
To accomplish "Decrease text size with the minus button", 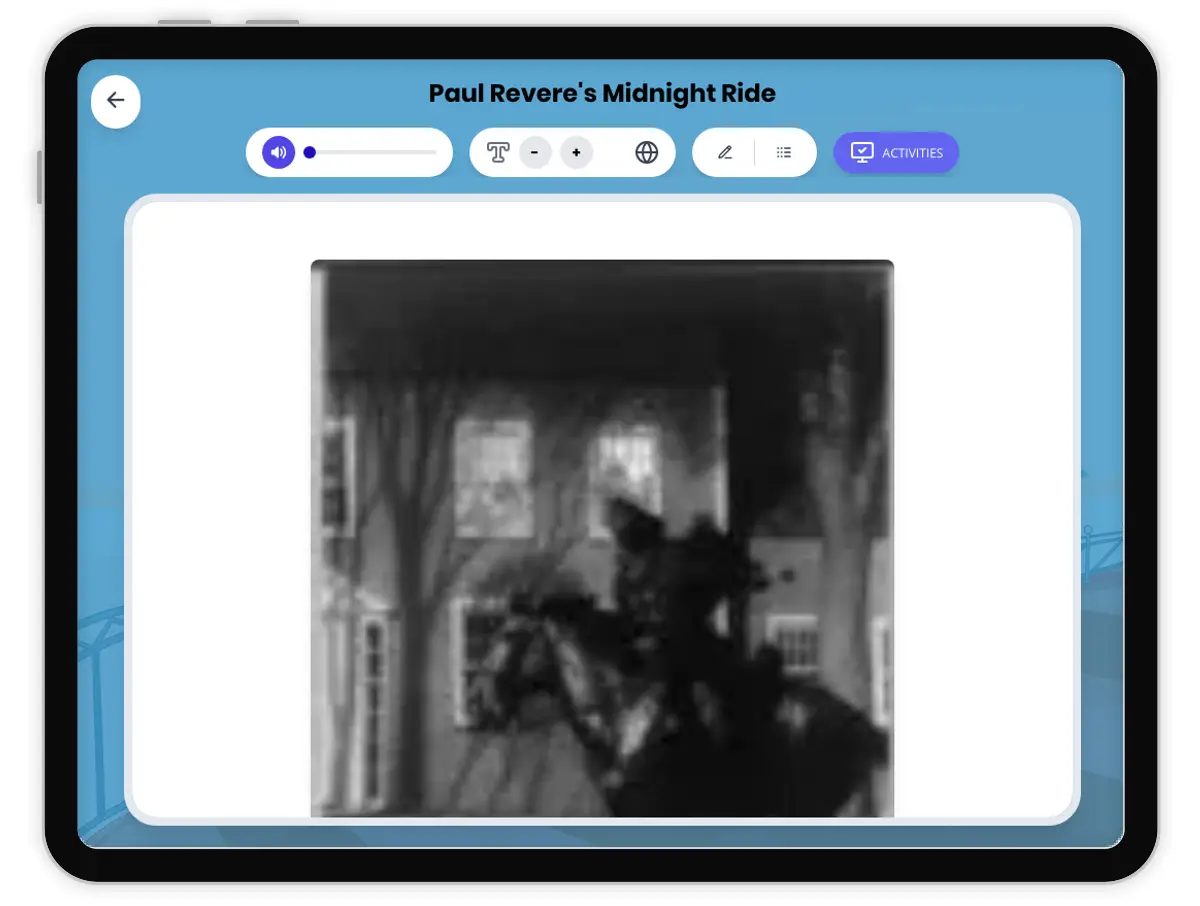I will click(535, 153).
